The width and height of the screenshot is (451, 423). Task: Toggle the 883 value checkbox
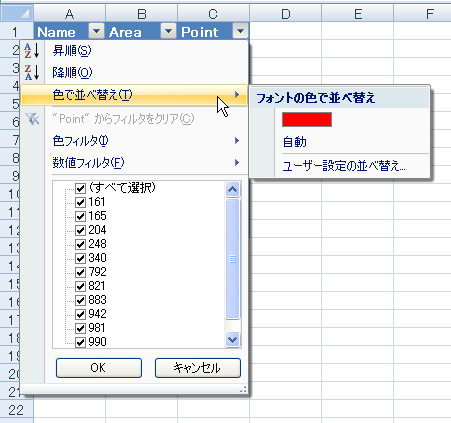point(80,300)
